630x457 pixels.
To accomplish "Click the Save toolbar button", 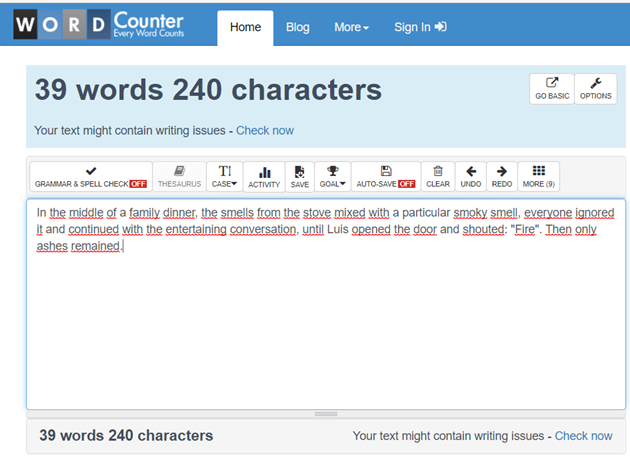I will click(300, 177).
